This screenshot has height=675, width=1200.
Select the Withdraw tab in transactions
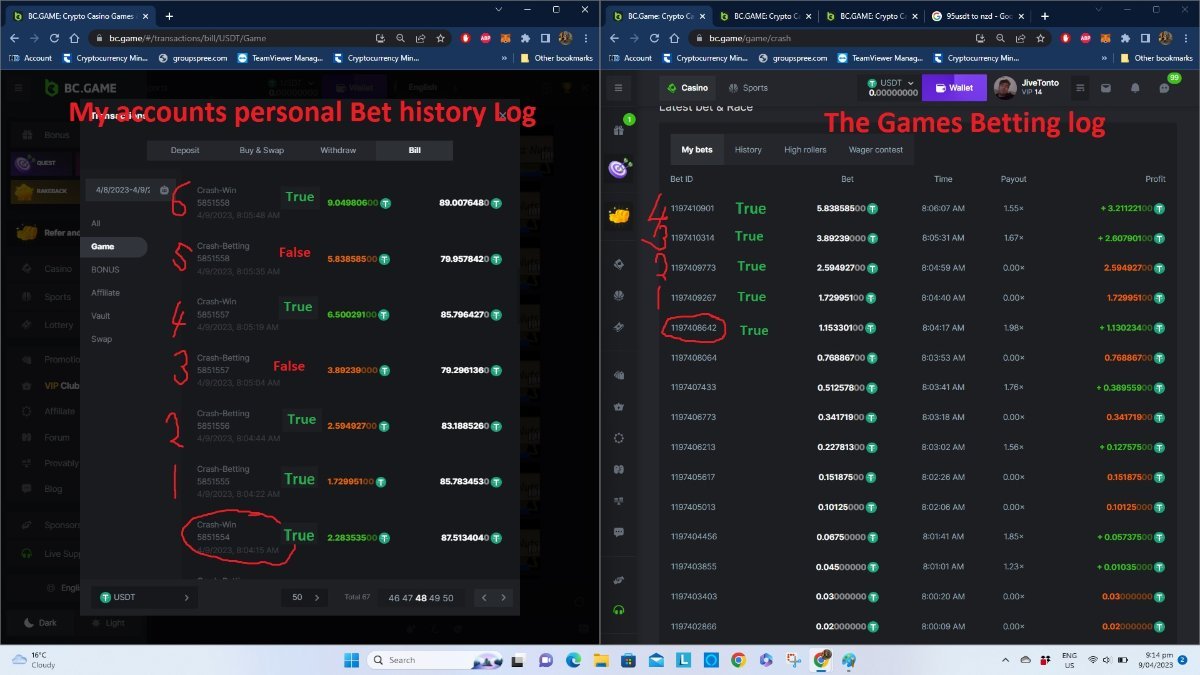pyautogui.click(x=338, y=151)
